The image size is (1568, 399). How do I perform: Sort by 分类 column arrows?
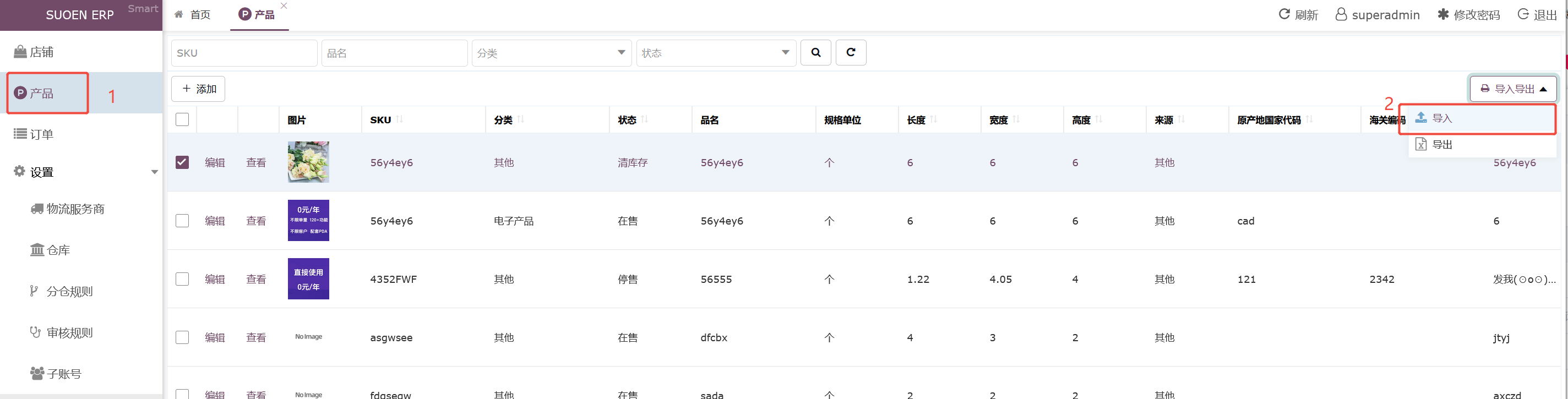tap(521, 119)
